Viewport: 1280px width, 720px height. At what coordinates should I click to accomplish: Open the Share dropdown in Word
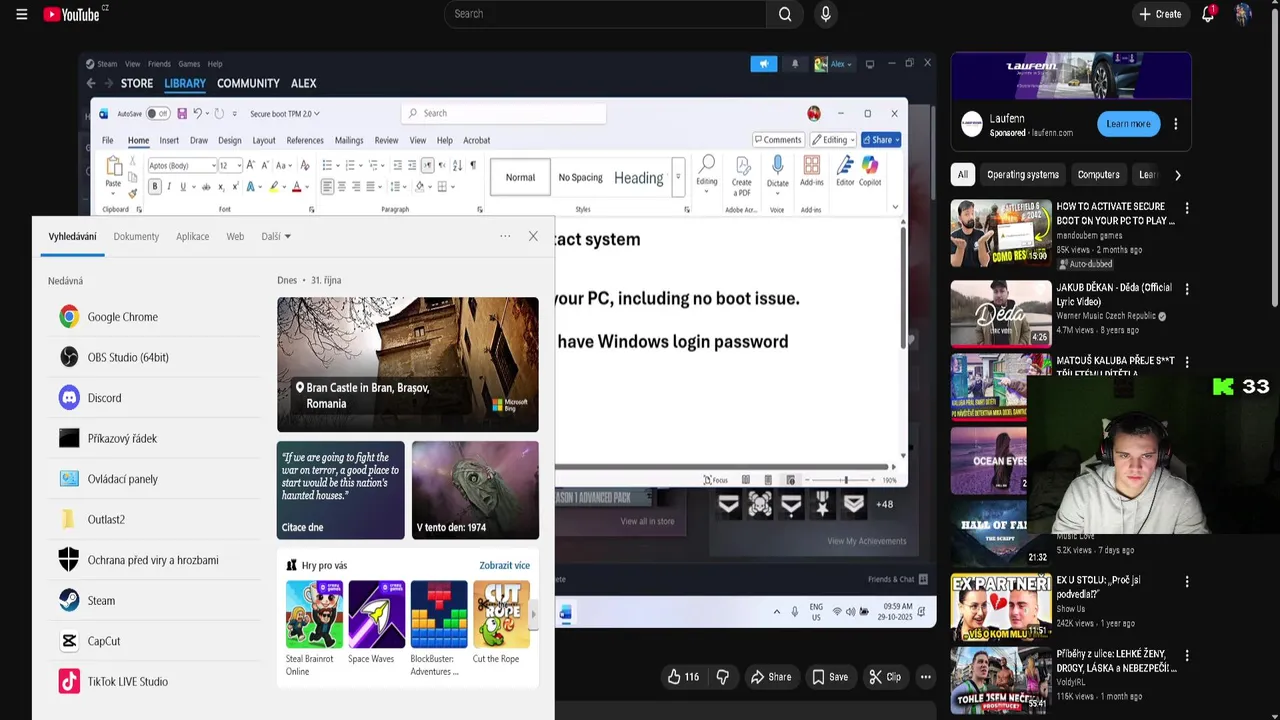click(x=881, y=140)
